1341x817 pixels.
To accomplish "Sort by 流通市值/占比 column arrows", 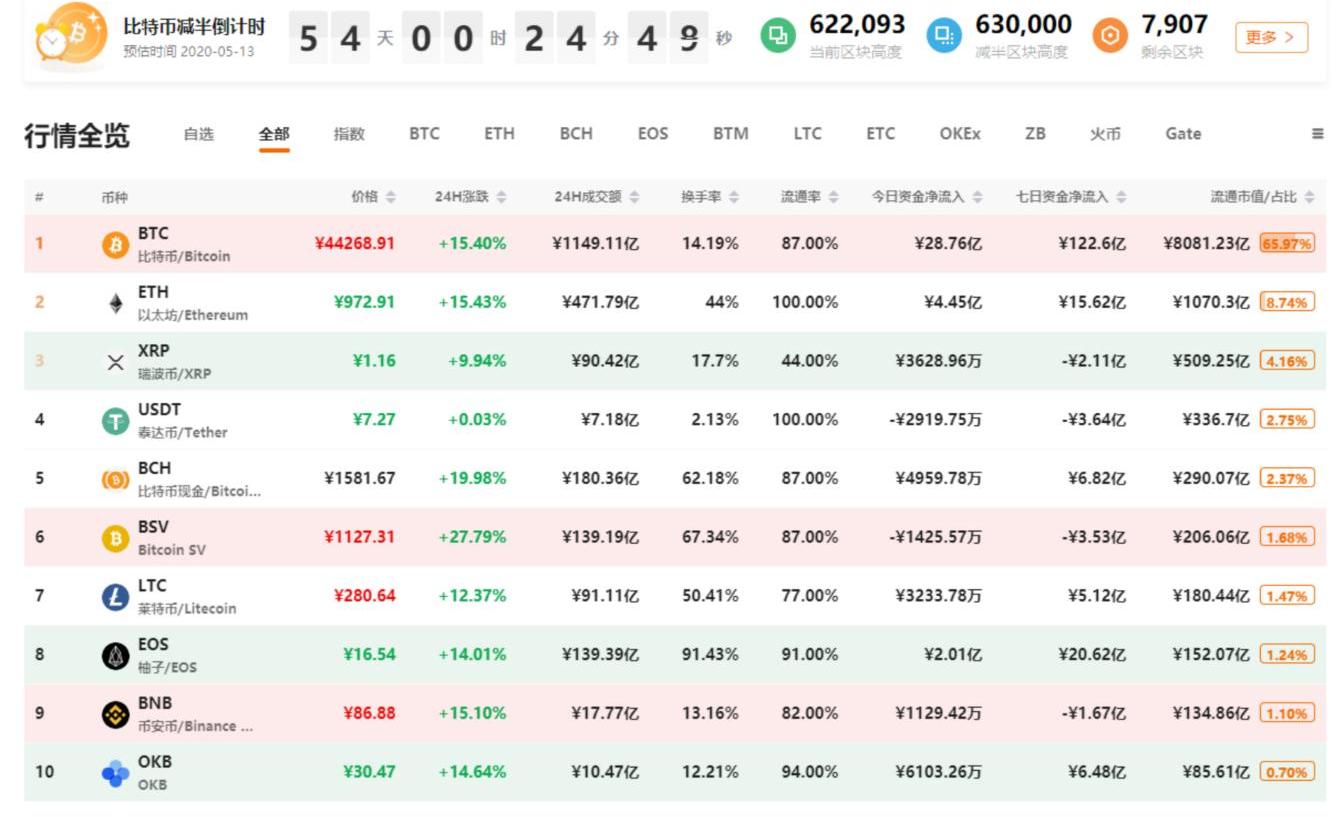I will 1308,197.
